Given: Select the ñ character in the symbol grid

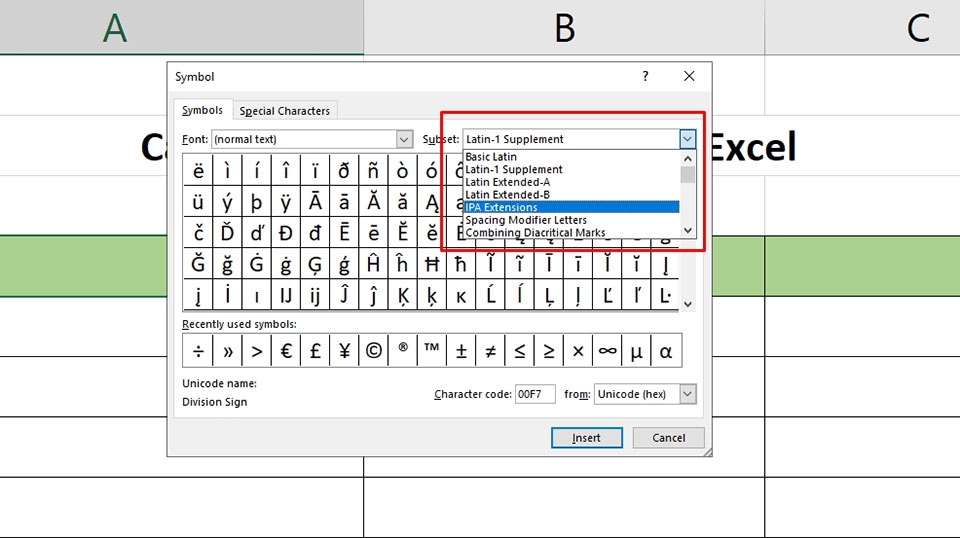Looking at the screenshot, I should point(373,170).
